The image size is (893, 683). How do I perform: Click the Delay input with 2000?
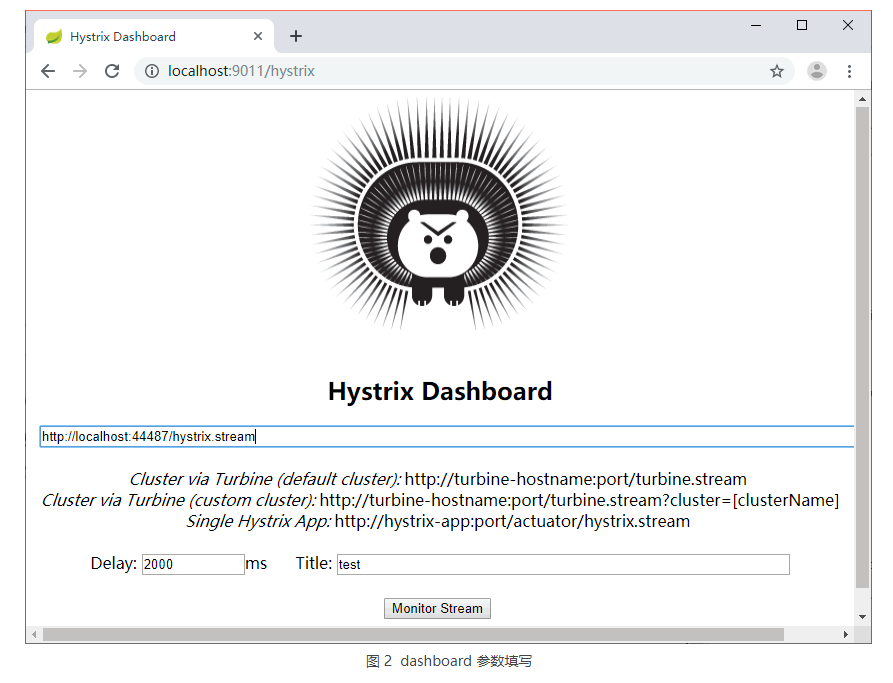coord(193,564)
